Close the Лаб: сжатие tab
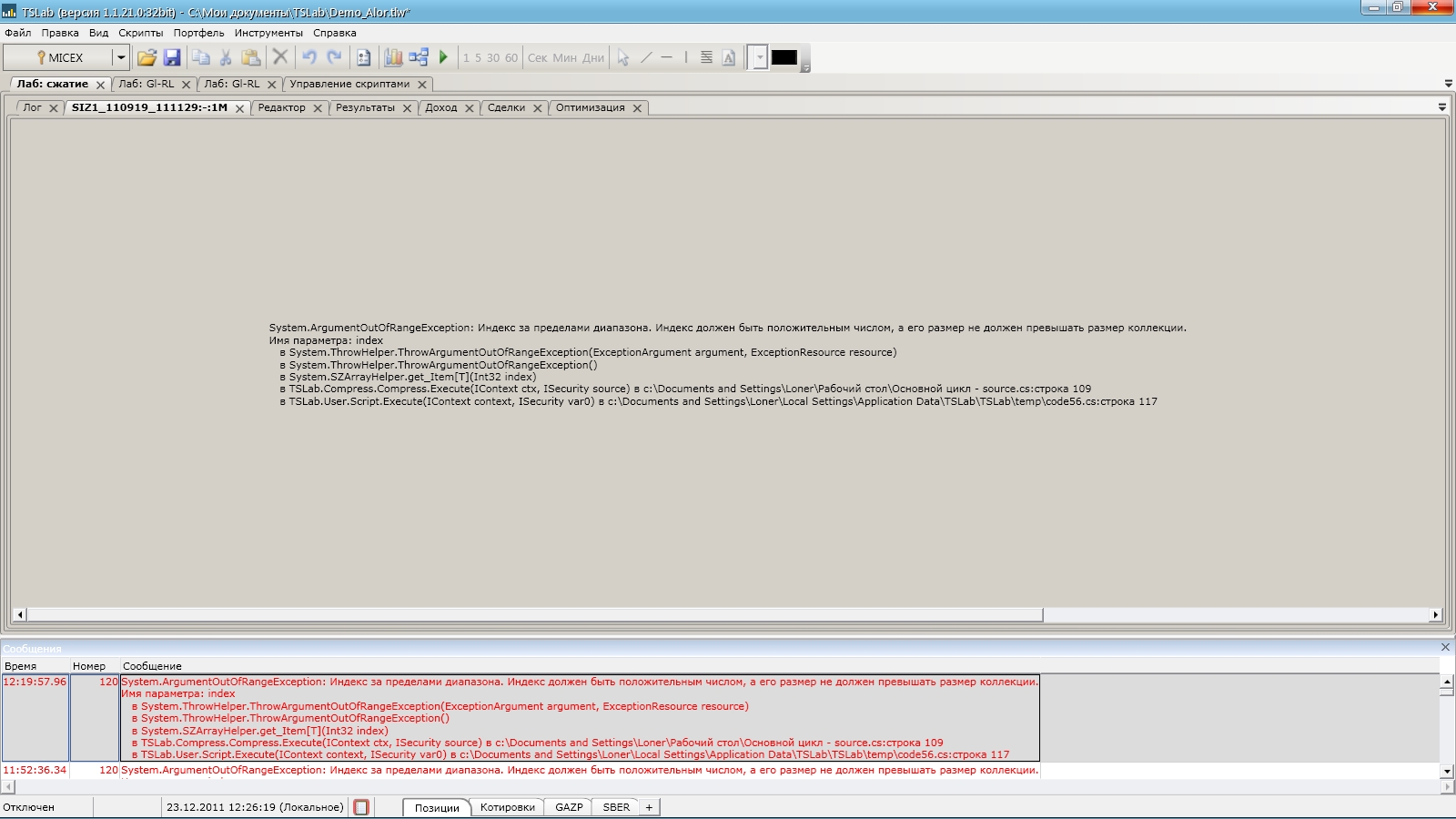The image size is (1456, 819). click(100, 85)
